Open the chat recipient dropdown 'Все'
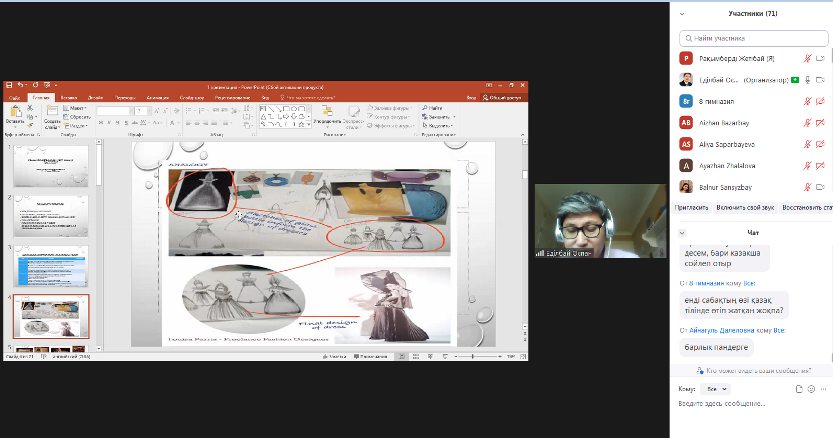833x438 pixels. (717, 388)
